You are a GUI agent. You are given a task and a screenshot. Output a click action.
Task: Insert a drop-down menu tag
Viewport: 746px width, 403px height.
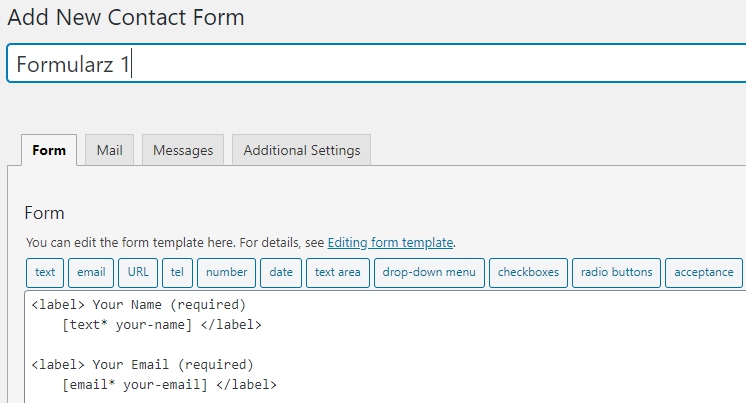coord(430,272)
